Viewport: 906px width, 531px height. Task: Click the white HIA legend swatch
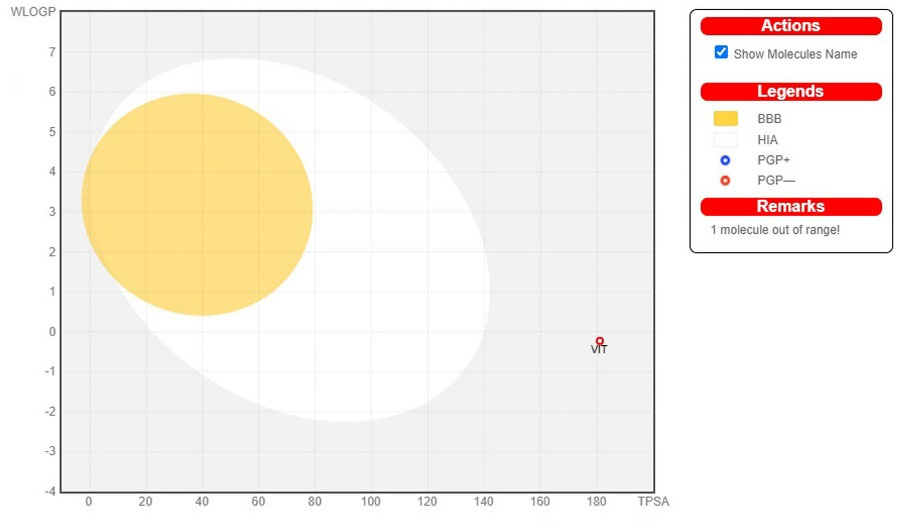coord(725,140)
